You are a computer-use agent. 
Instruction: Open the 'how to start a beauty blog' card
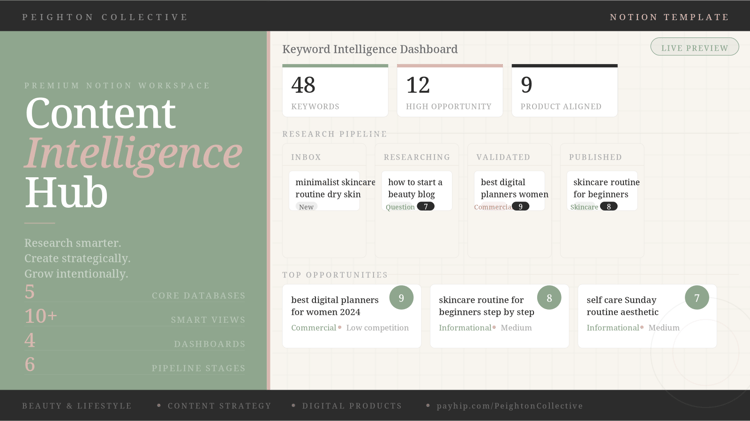pyautogui.click(x=417, y=191)
